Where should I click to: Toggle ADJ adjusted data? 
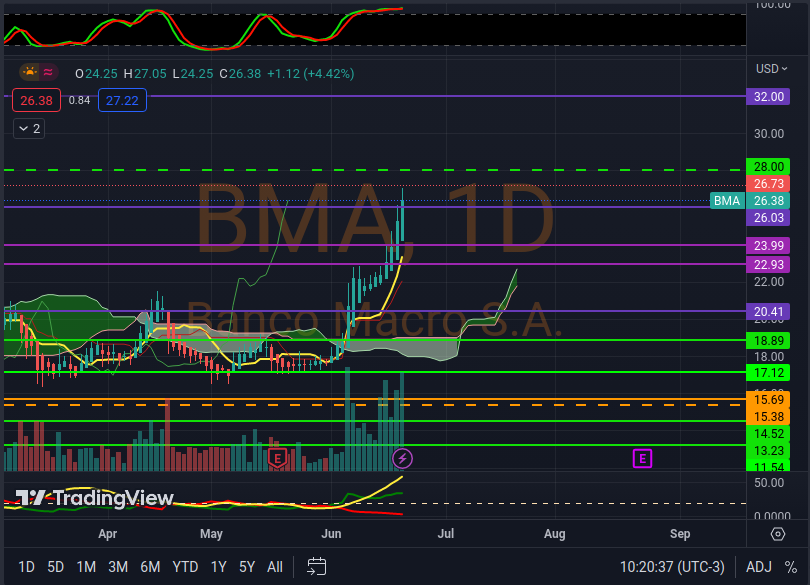pyautogui.click(x=759, y=567)
